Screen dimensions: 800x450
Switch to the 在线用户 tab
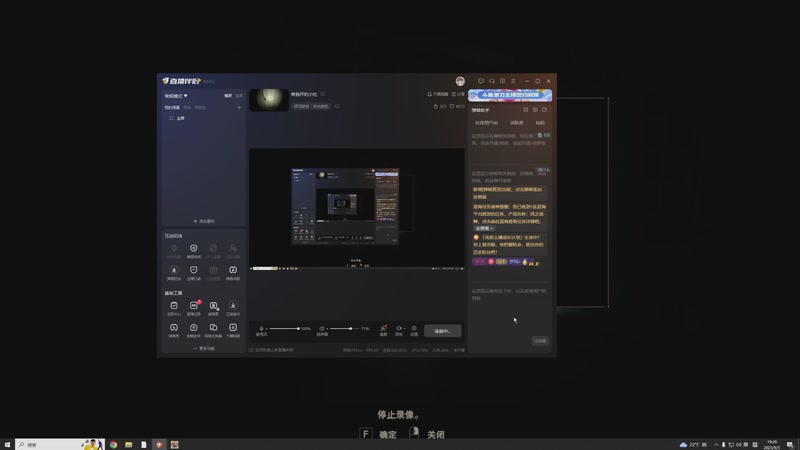tap(486, 123)
